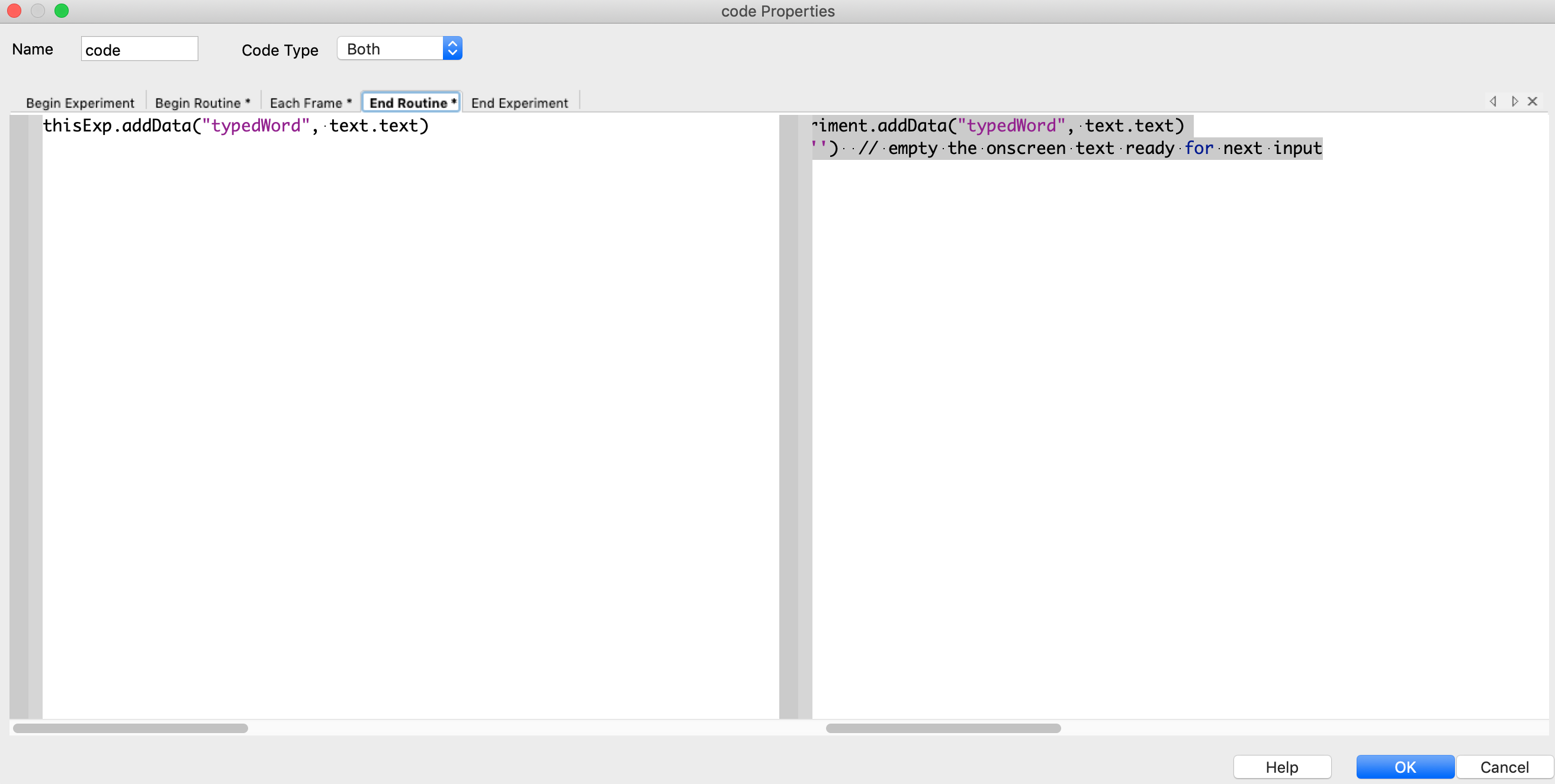Close the code Properties window with red button

pyautogui.click(x=14, y=11)
